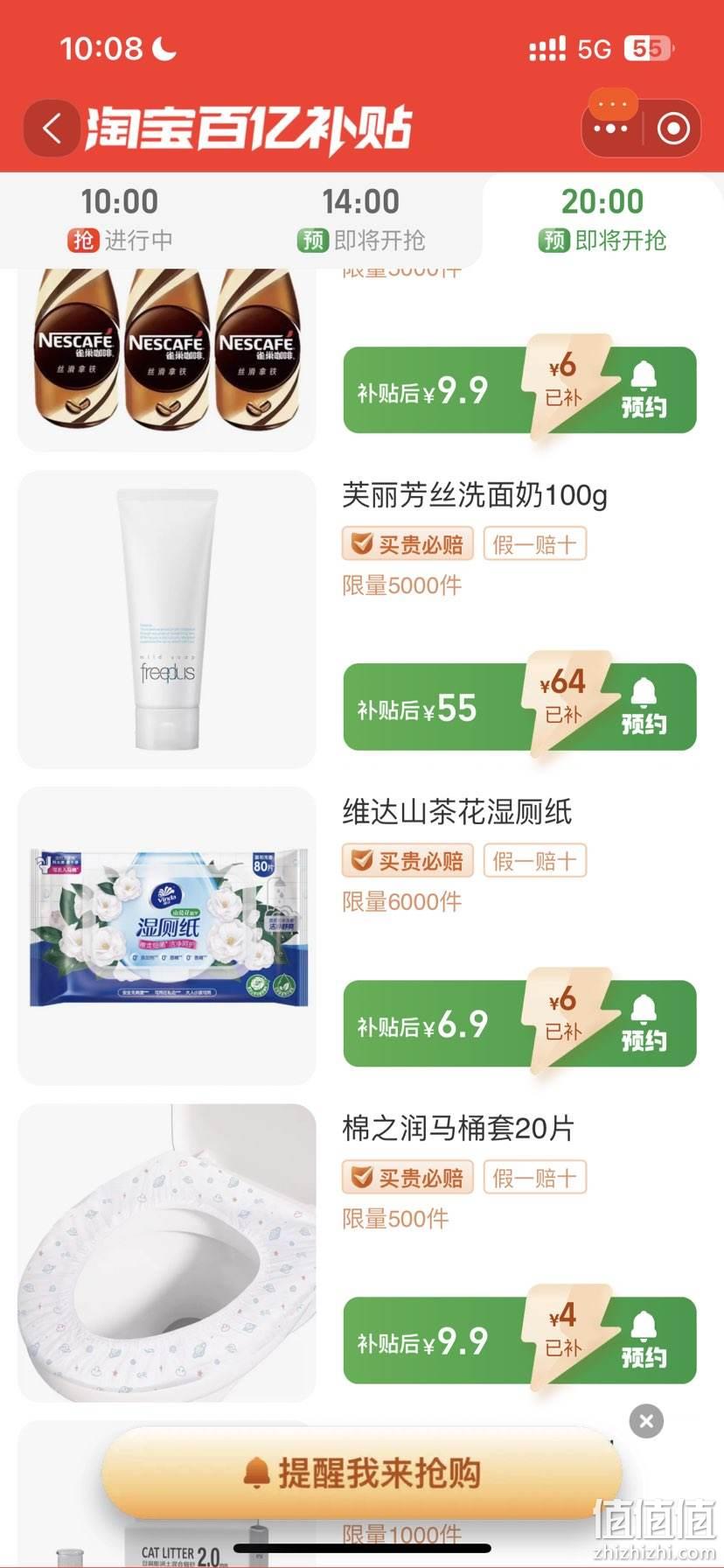Dismiss the reminder banner with X
Viewport: 724px width, 1568px height.
[646, 1421]
